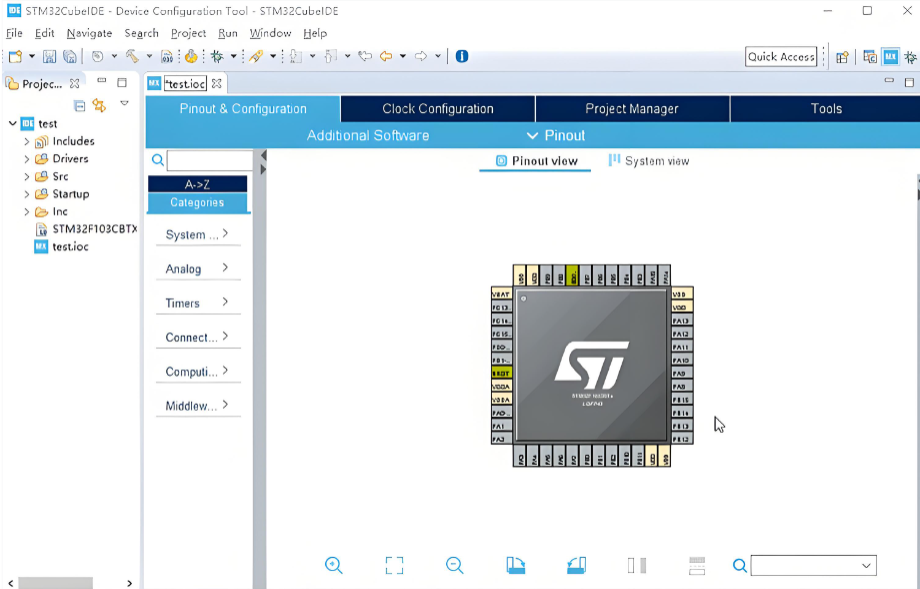Close the test.ioc editor tab
The height and width of the screenshot is (589, 920).
tap(217, 83)
